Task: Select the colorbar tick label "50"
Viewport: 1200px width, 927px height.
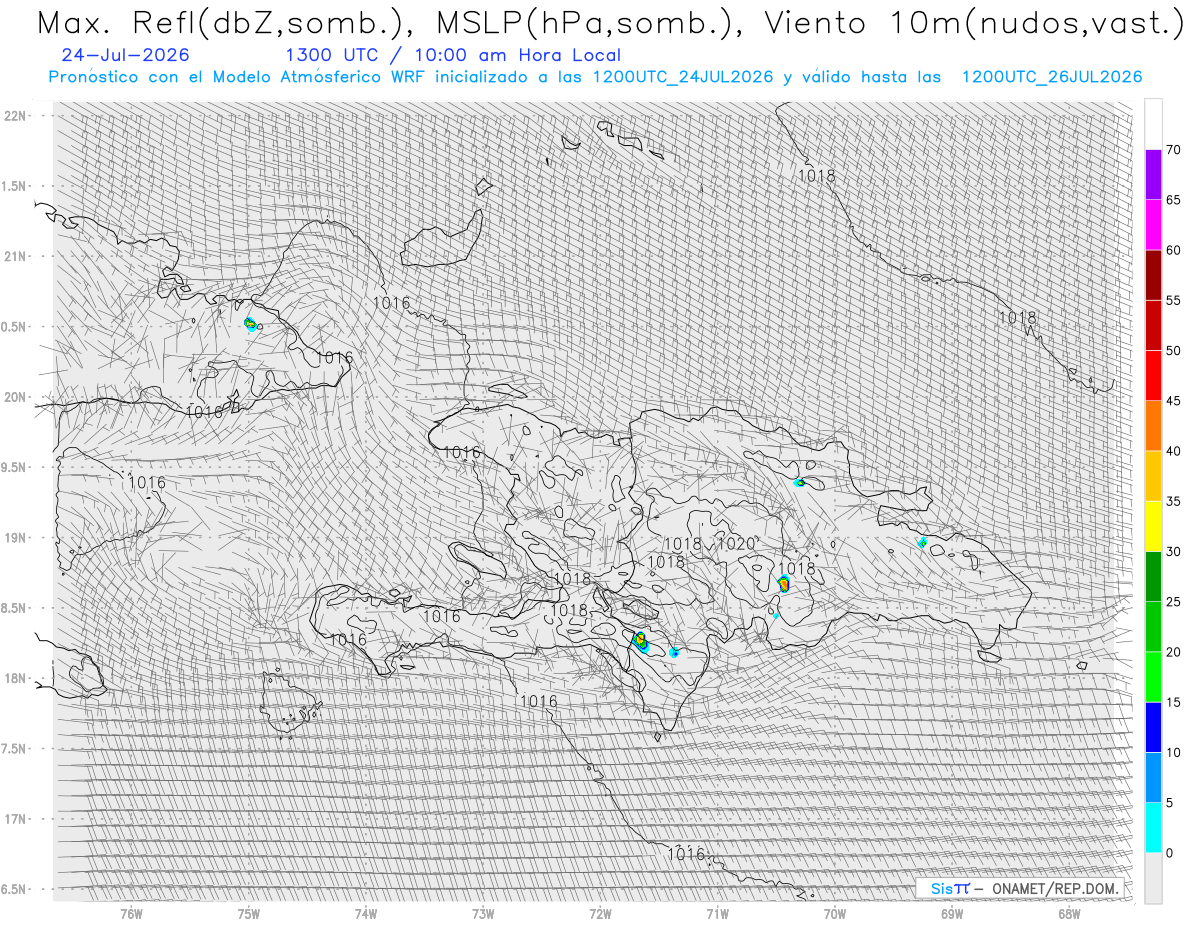Action: [x=1173, y=351]
